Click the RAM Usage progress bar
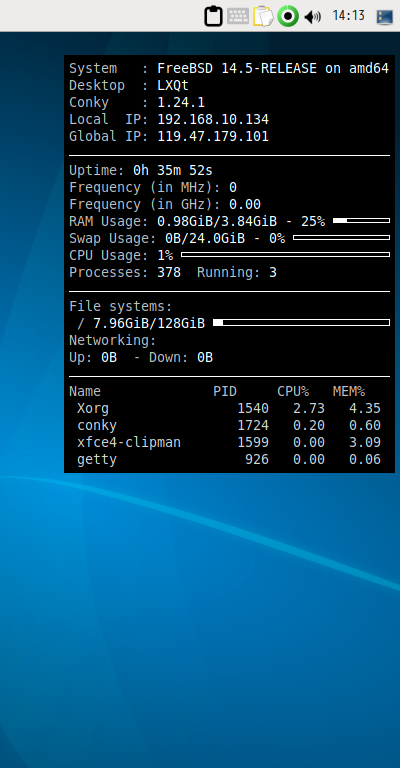Image resolution: width=400 pixels, height=768 pixels. coord(361,220)
